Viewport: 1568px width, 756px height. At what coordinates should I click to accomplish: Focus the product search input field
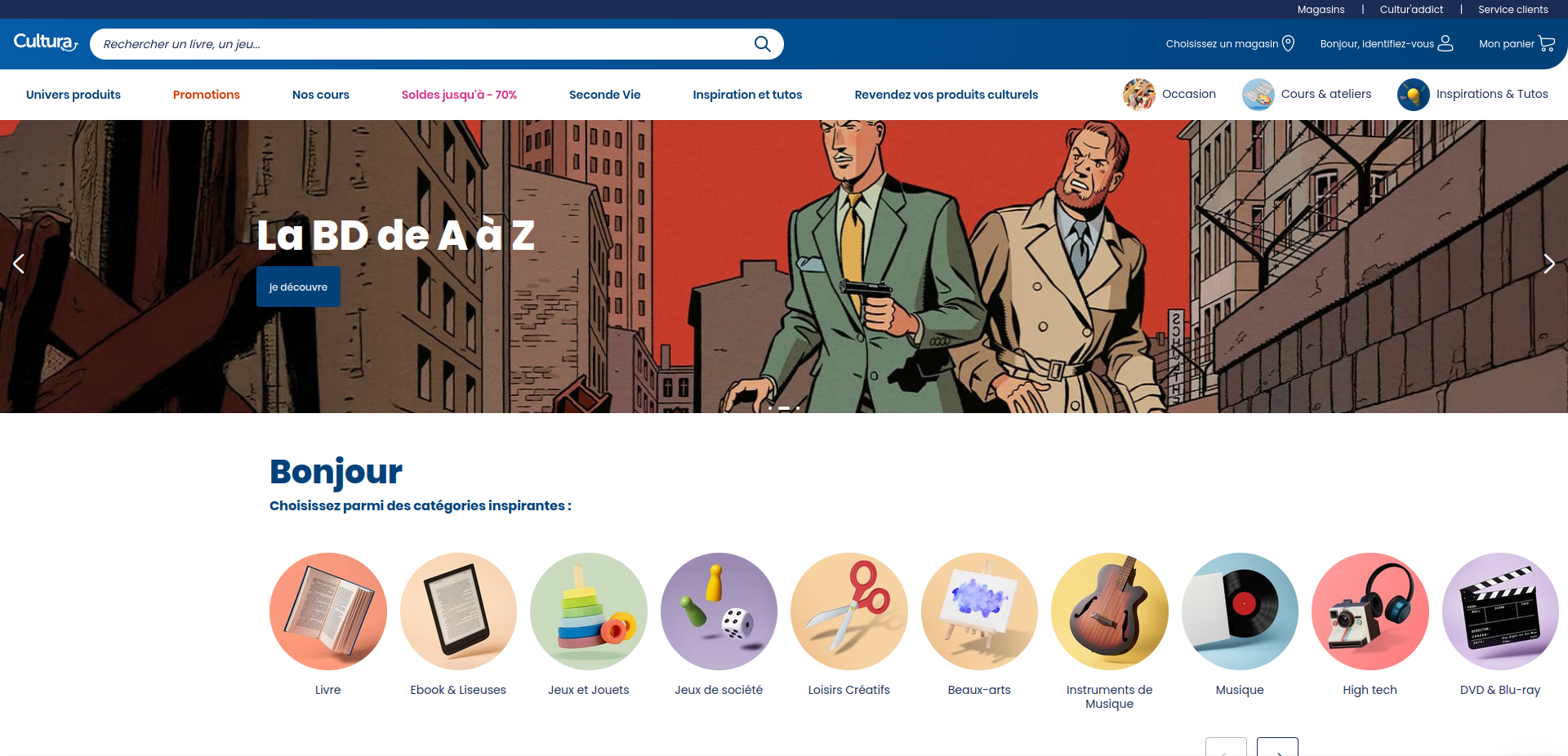click(x=425, y=44)
